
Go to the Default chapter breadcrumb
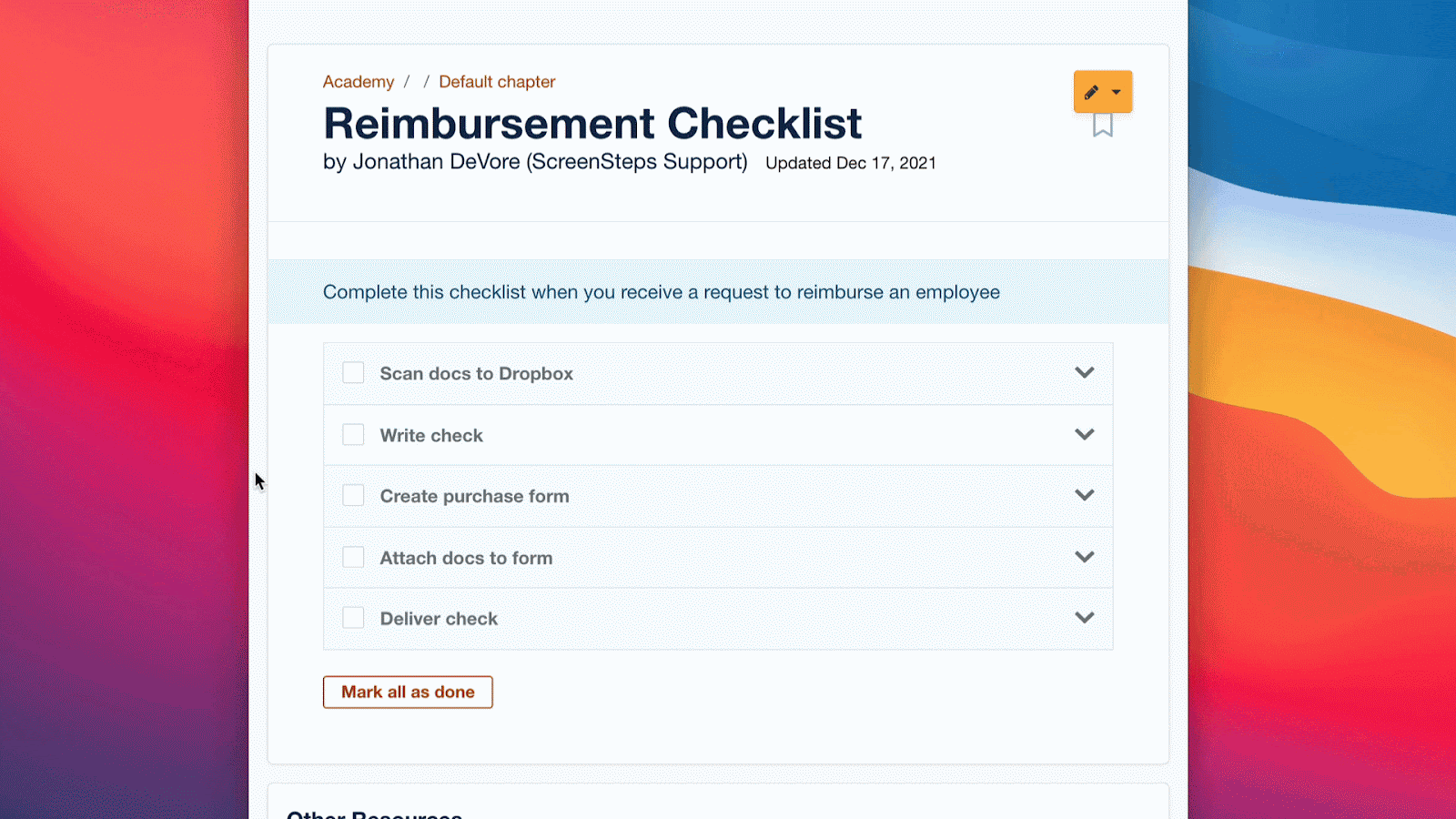497,82
